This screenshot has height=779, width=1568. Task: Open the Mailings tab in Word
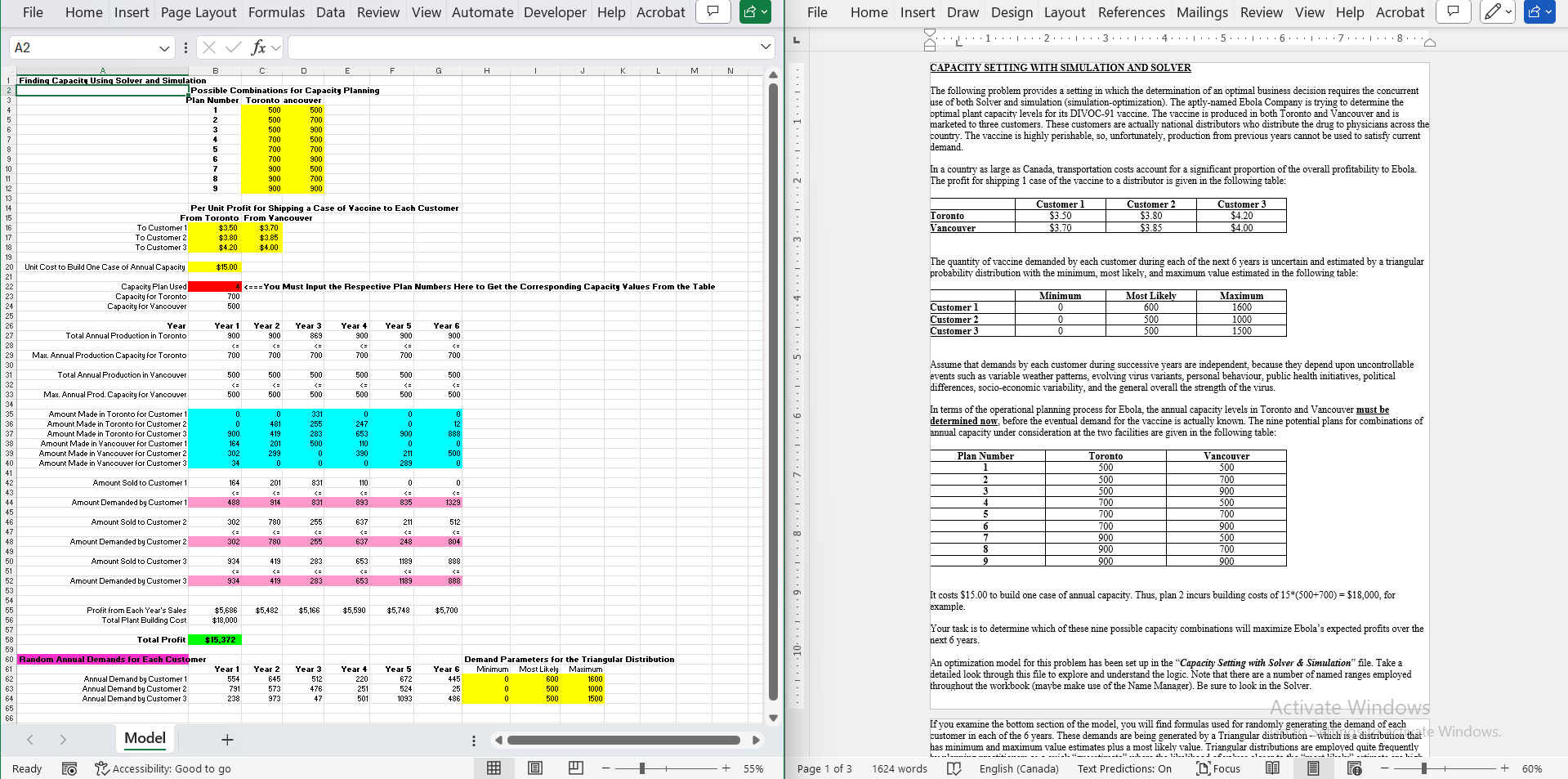[1202, 12]
